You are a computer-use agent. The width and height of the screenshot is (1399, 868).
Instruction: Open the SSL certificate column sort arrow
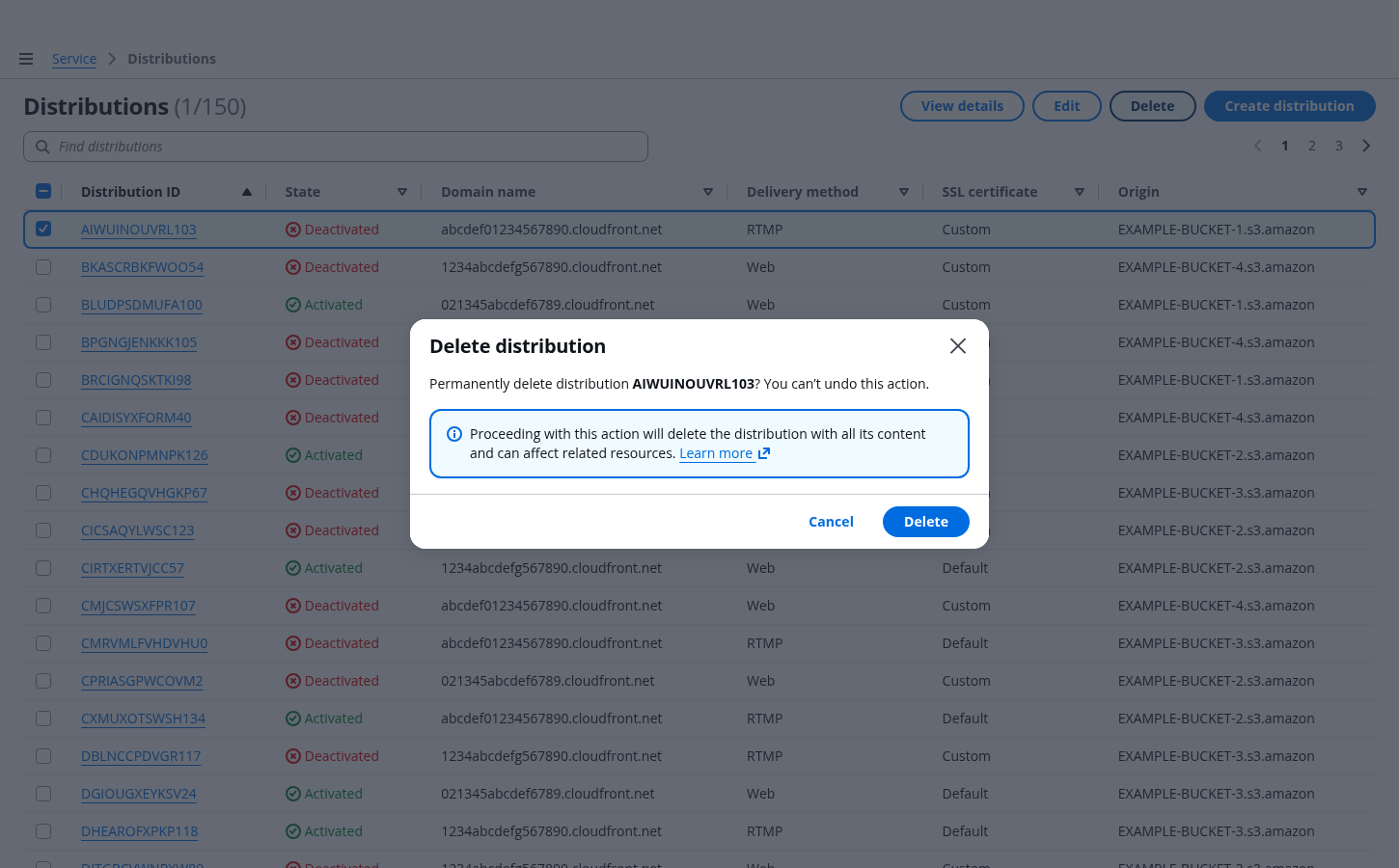tap(1080, 192)
